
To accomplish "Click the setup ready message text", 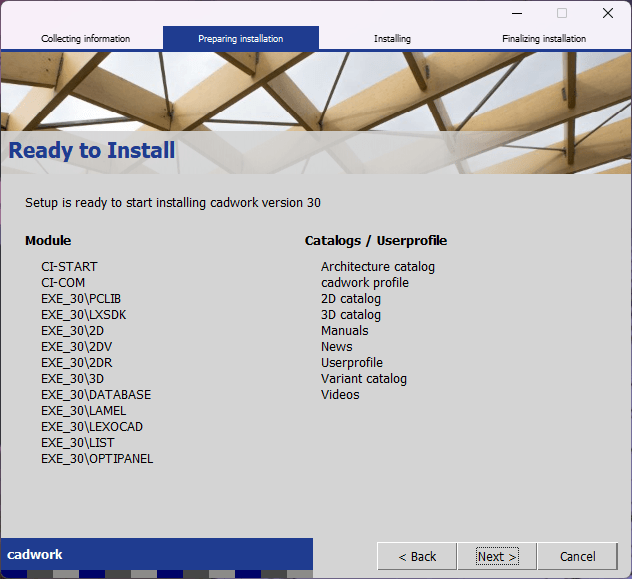I will pyautogui.click(x=173, y=203).
